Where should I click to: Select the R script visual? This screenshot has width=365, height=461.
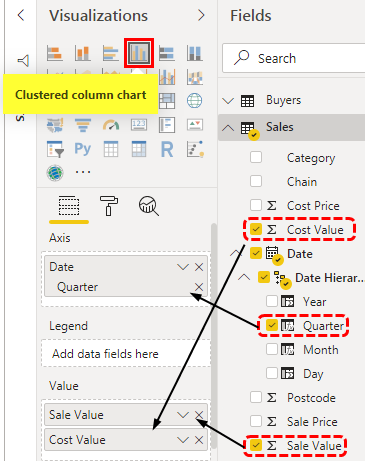click(167, 149)
